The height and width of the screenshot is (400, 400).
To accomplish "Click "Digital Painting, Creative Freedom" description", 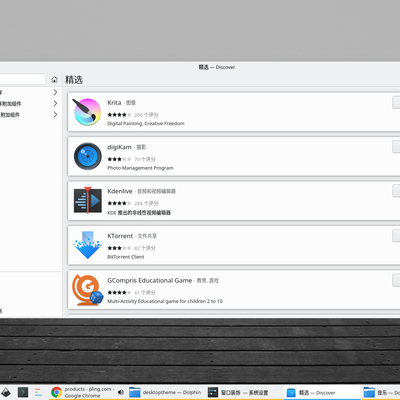I will (x=146, y=124).
